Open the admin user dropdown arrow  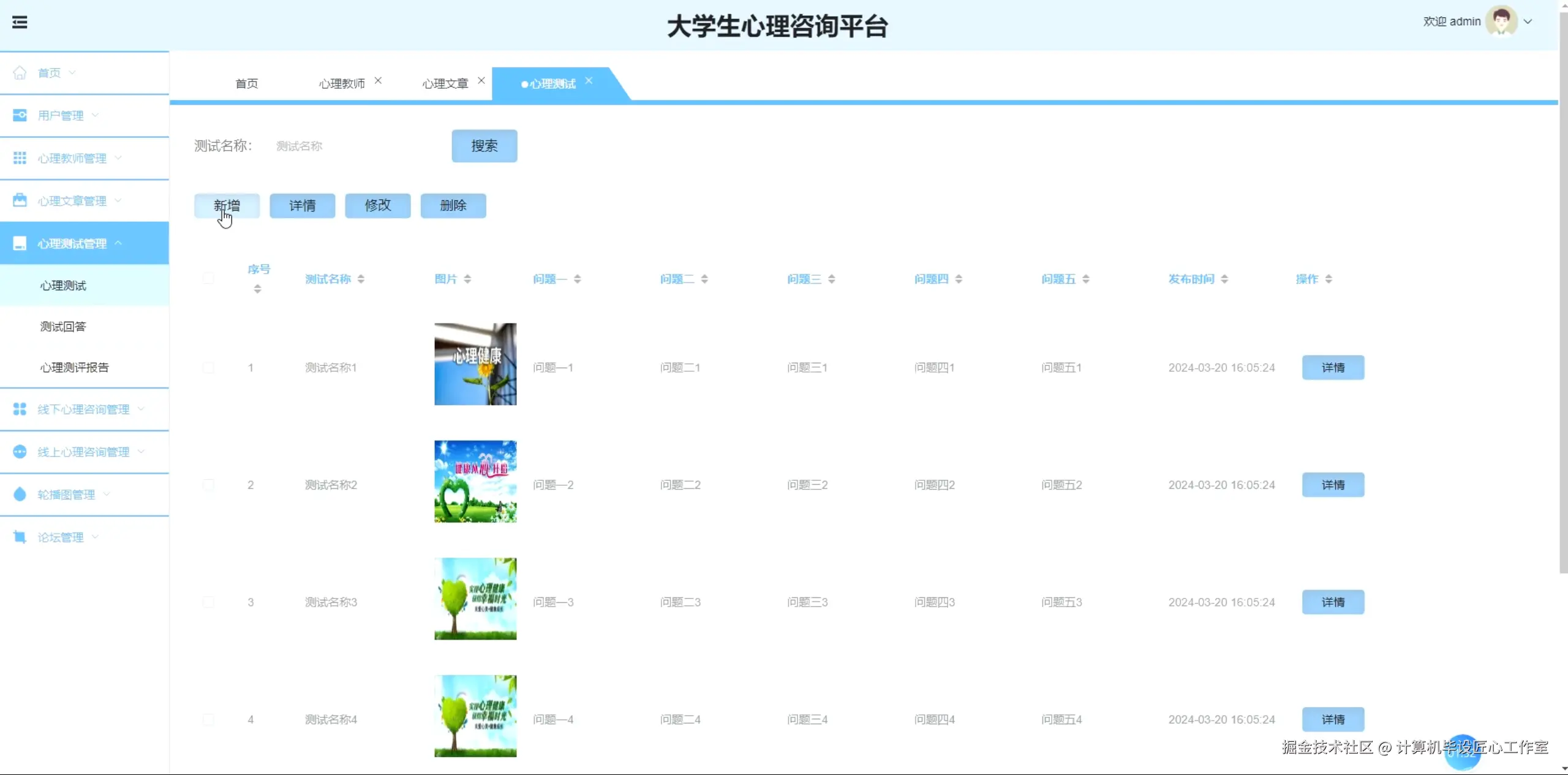coord(1528,21)
